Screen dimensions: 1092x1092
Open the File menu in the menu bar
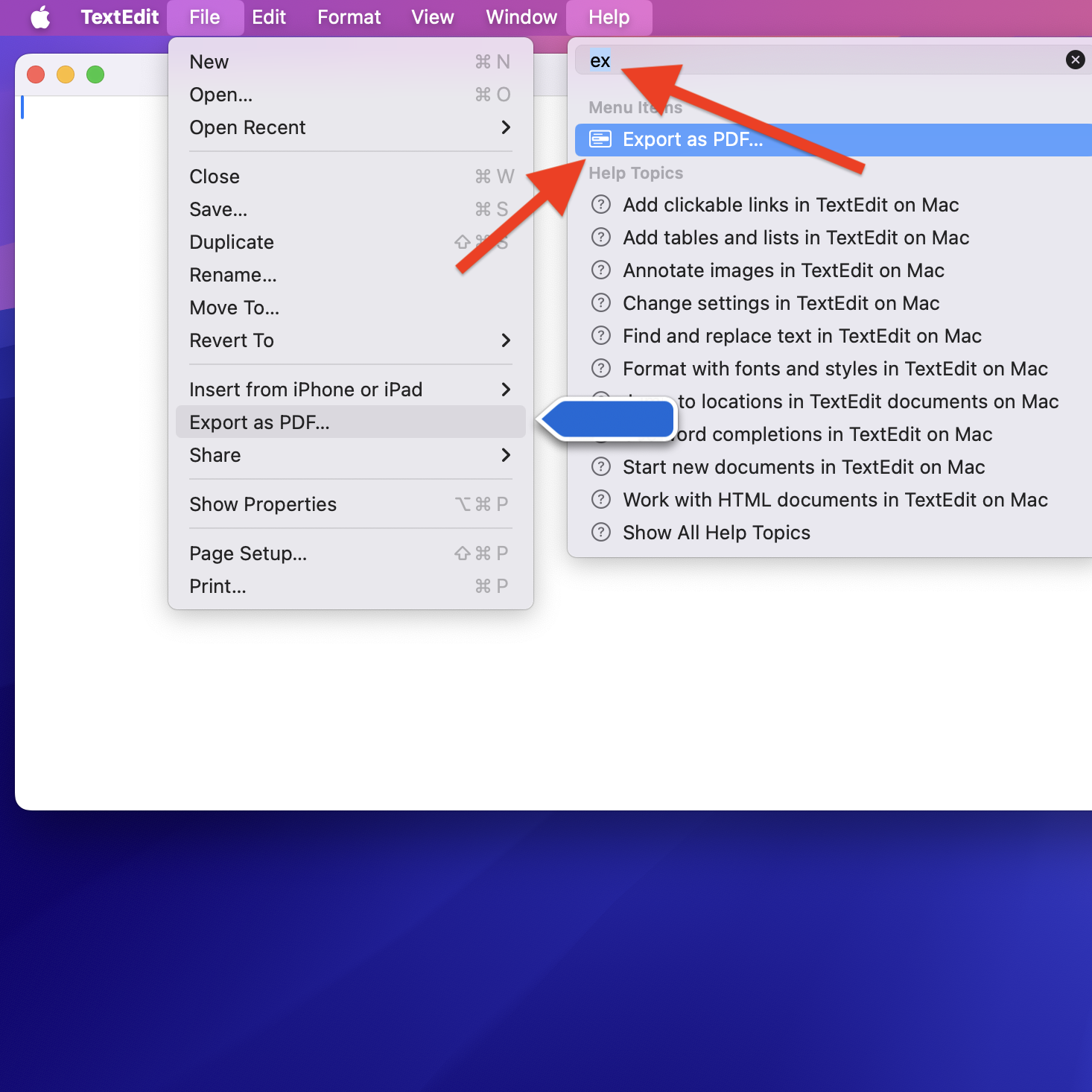click(205, 17)
